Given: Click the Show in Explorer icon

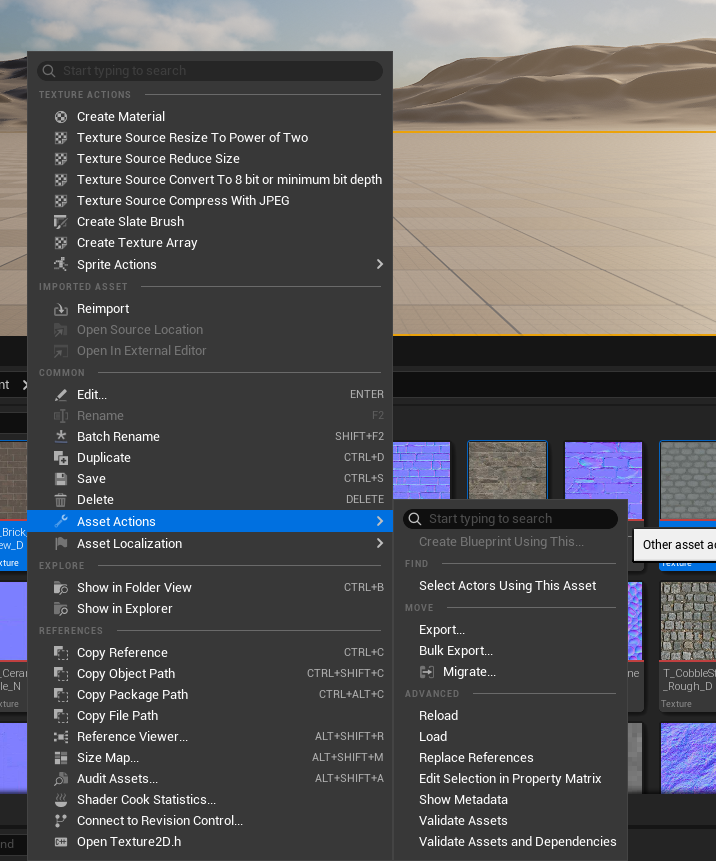Looking at the screenshot, I should click(x=61, y=609).
